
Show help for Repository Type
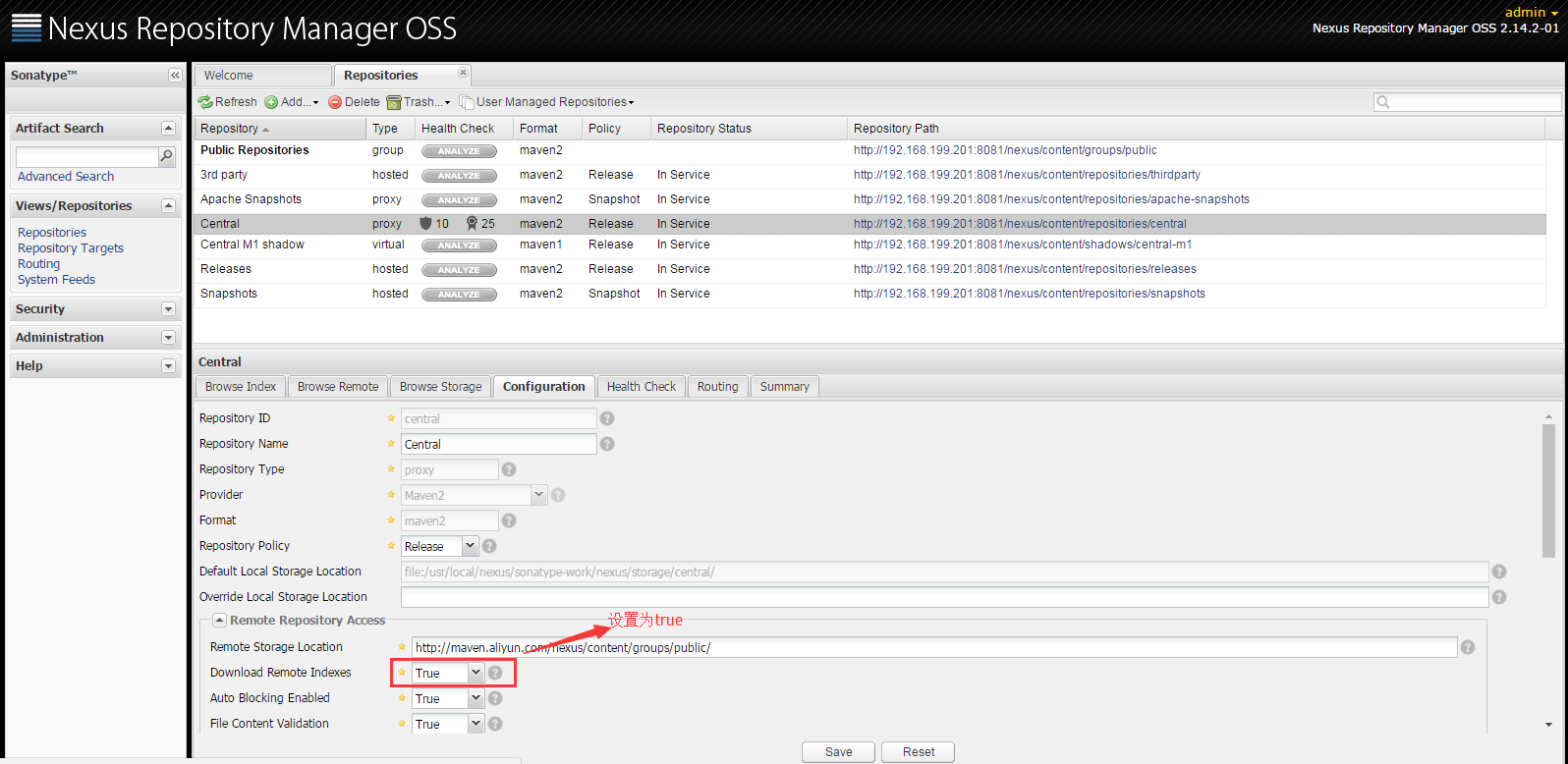point(509,469)
